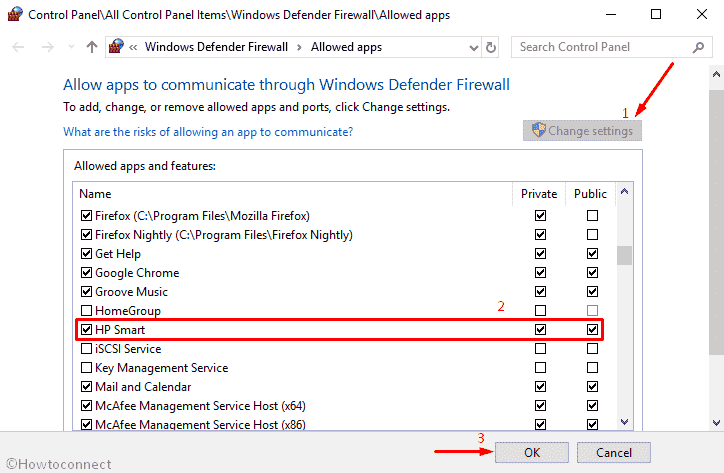
Task: Toggle Private checkbox for Firefox
Action: coord(540,216)
